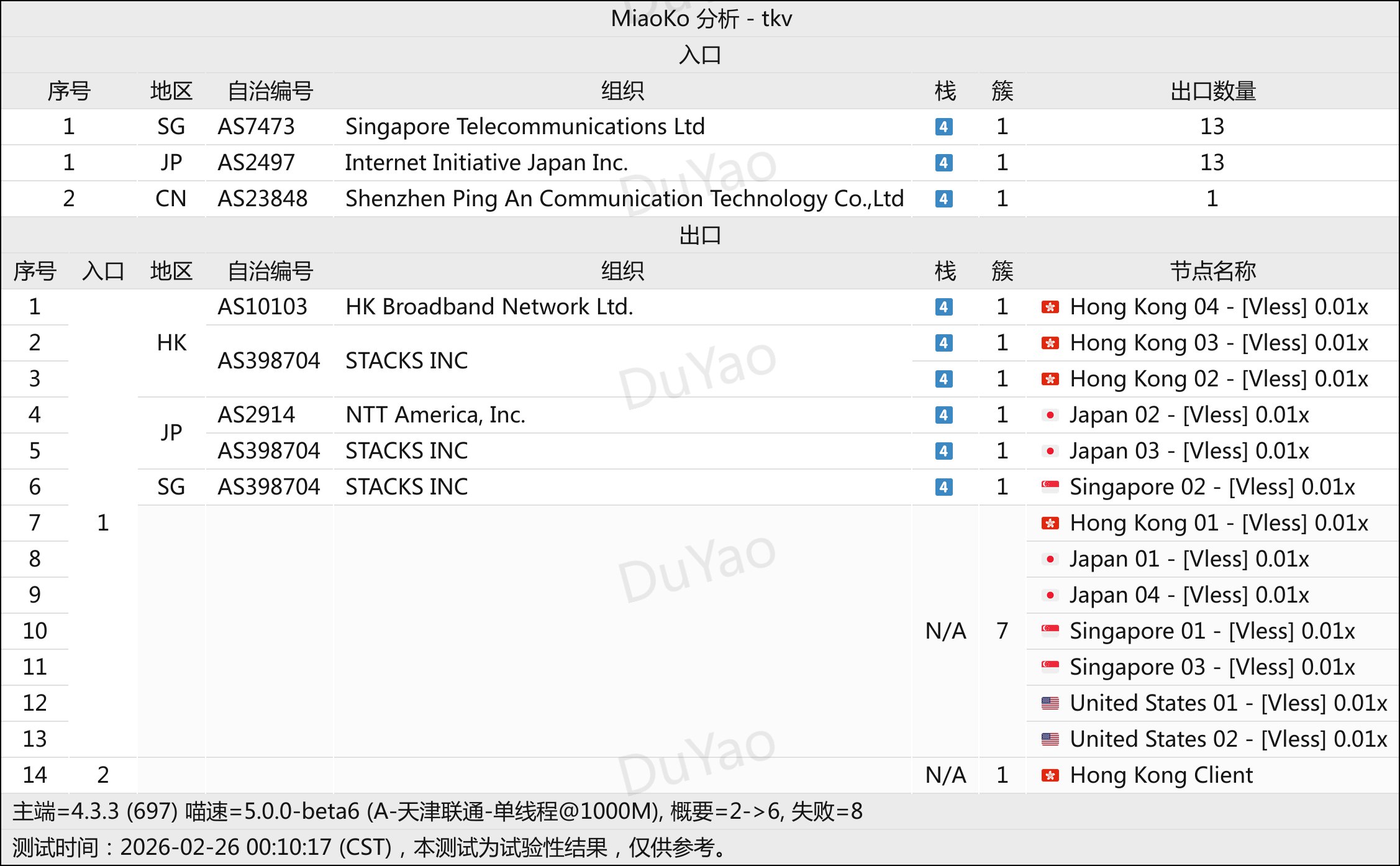Click the IPv4 badge for Singapore Telecommunications
Viewport: 1400px width, 866px height.
tap(943, 127)
